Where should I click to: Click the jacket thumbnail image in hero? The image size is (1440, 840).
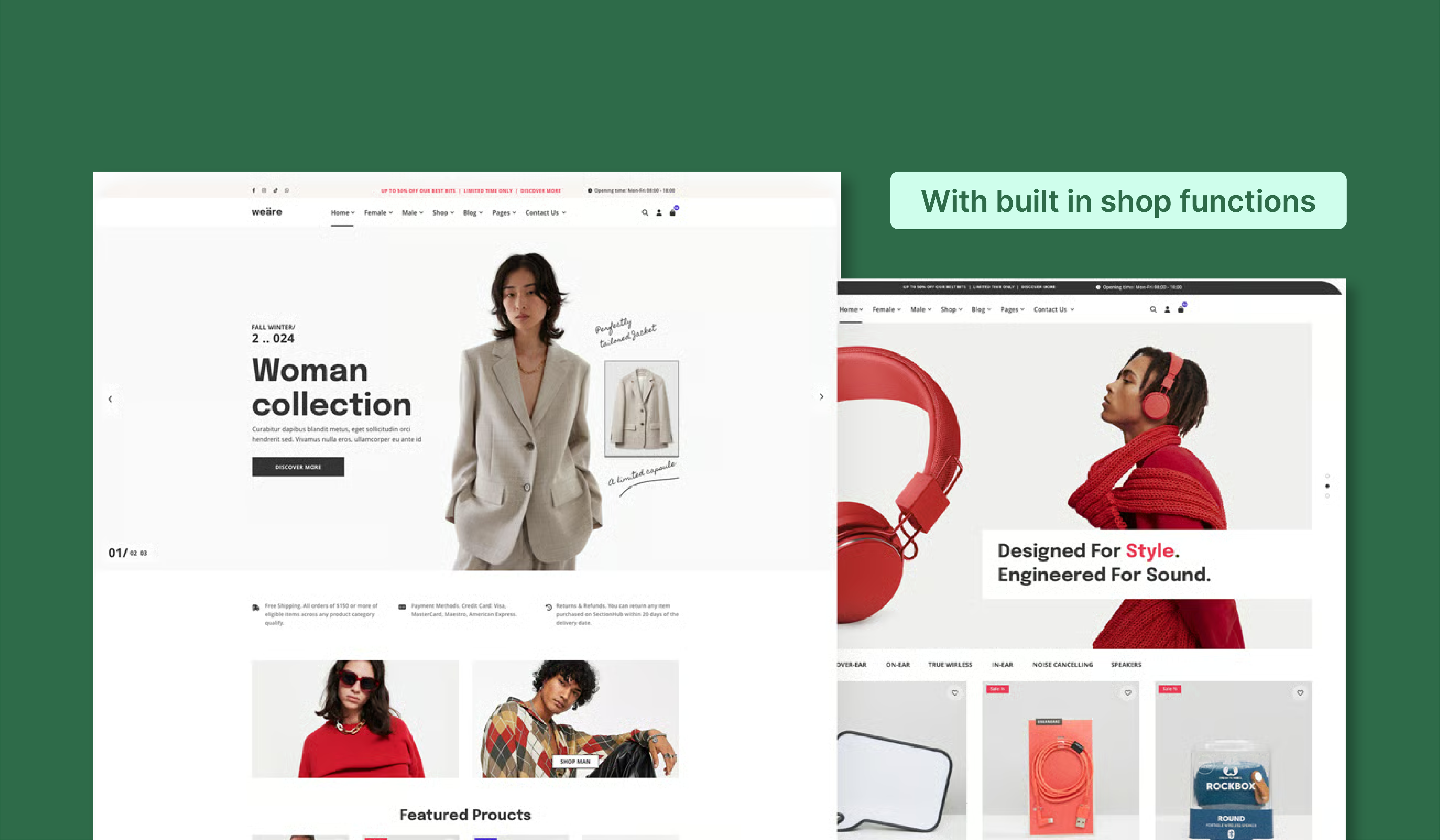(x=641, y=409)
